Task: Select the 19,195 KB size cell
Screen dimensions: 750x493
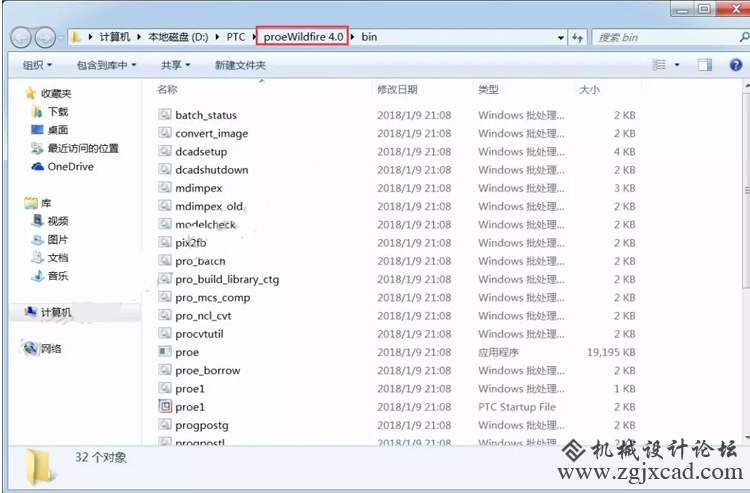Action: 611,352
